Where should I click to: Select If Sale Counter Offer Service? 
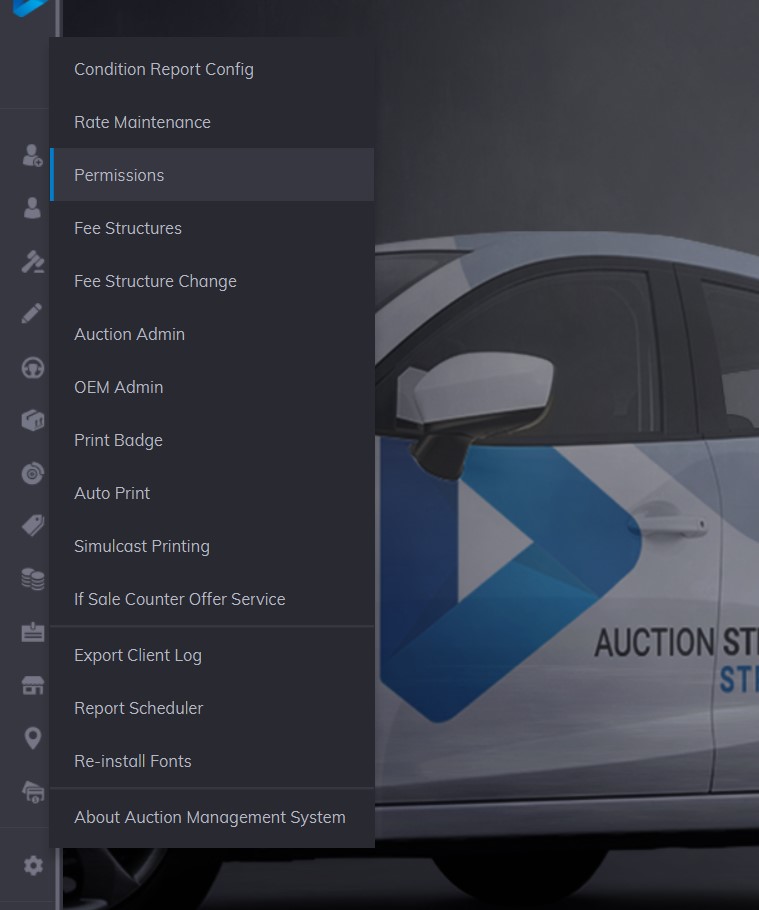[x=179, y=599]
